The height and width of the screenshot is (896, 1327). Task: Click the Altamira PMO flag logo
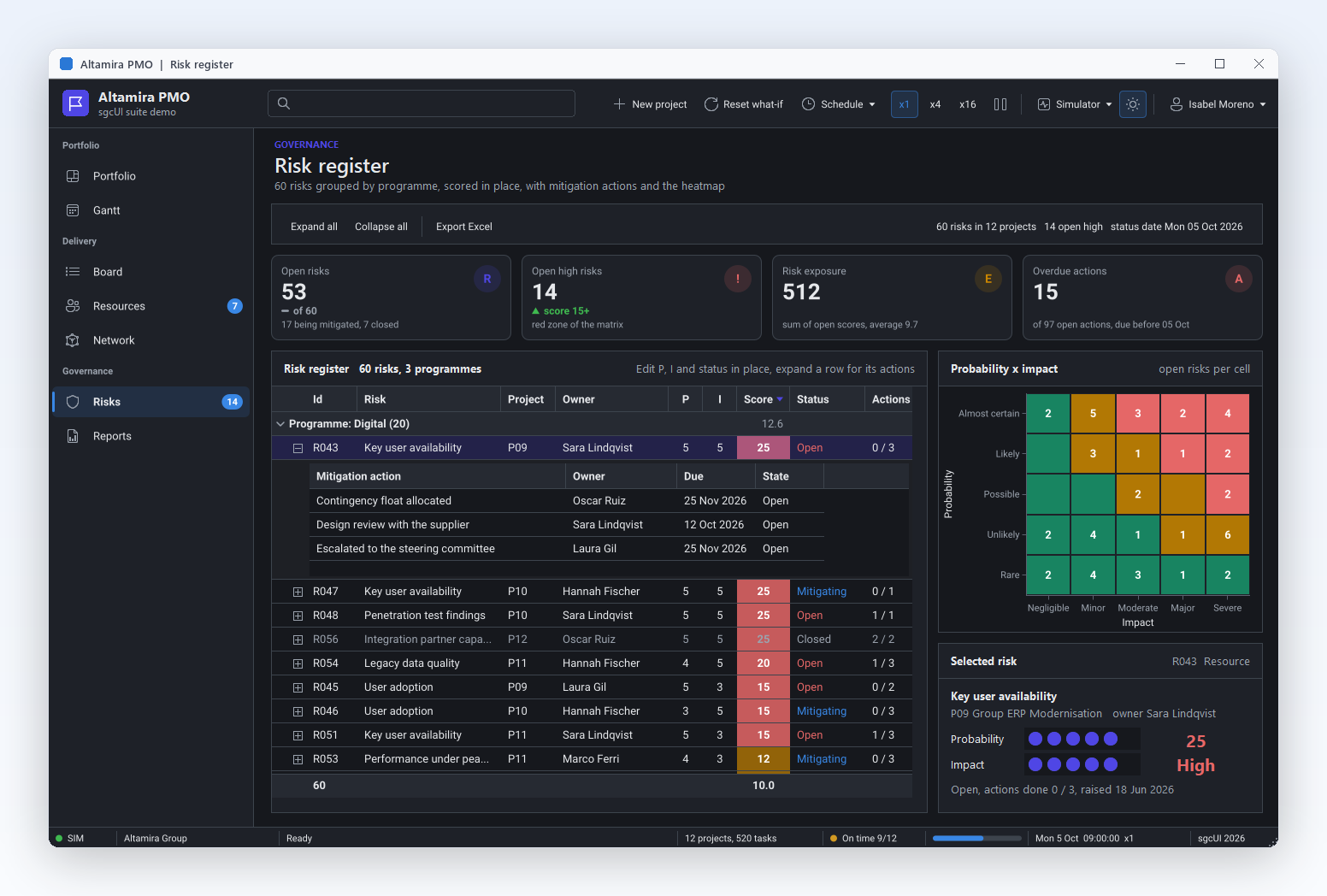pos(76,103)
